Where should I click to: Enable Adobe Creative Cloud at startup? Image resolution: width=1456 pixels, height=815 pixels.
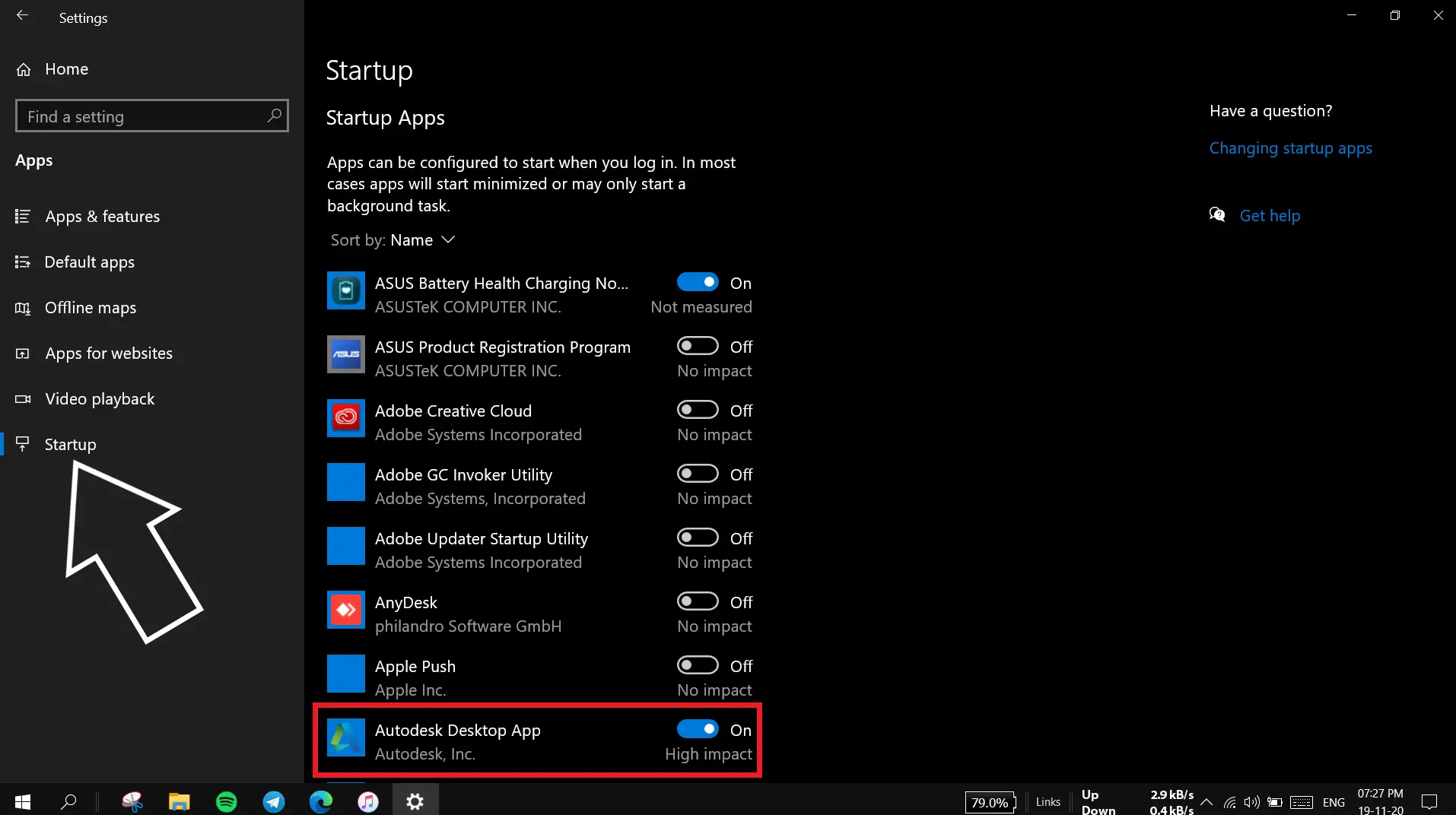[x=698, y=410]
